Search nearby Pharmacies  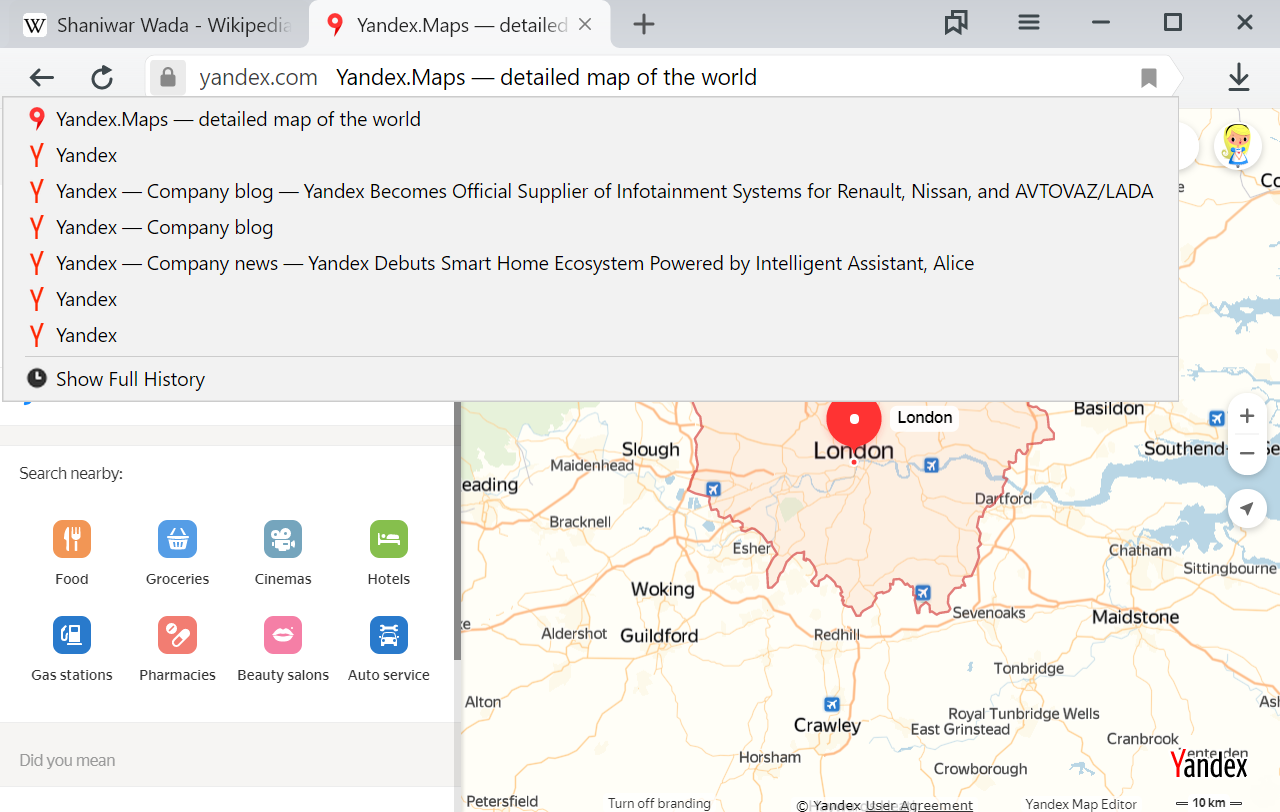[178, 649]
